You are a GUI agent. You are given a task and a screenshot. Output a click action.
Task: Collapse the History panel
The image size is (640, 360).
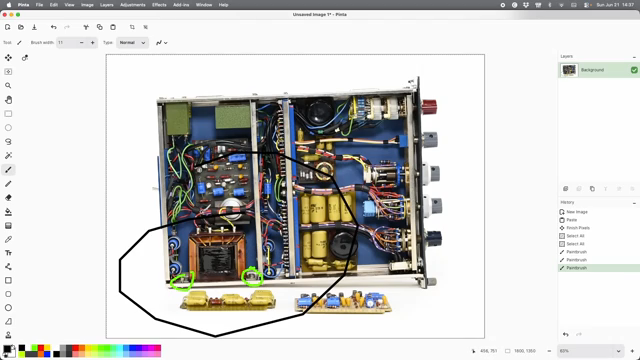click(x=634, y=203)
